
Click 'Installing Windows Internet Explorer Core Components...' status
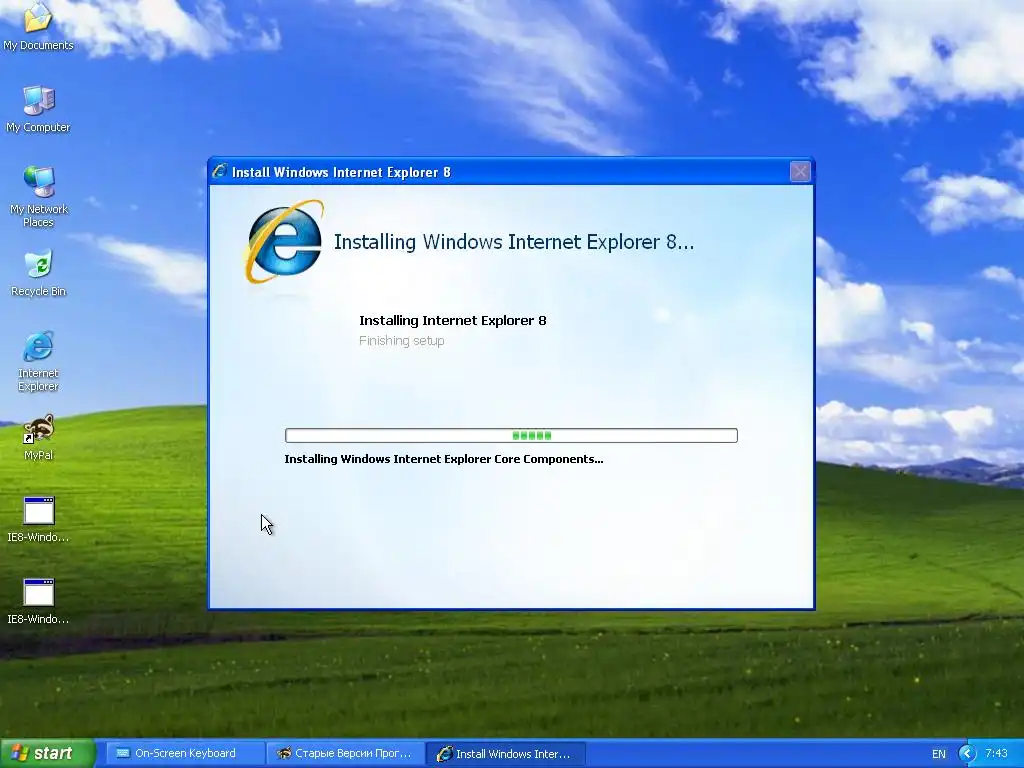pyautogui.click(x=444, y=459)
